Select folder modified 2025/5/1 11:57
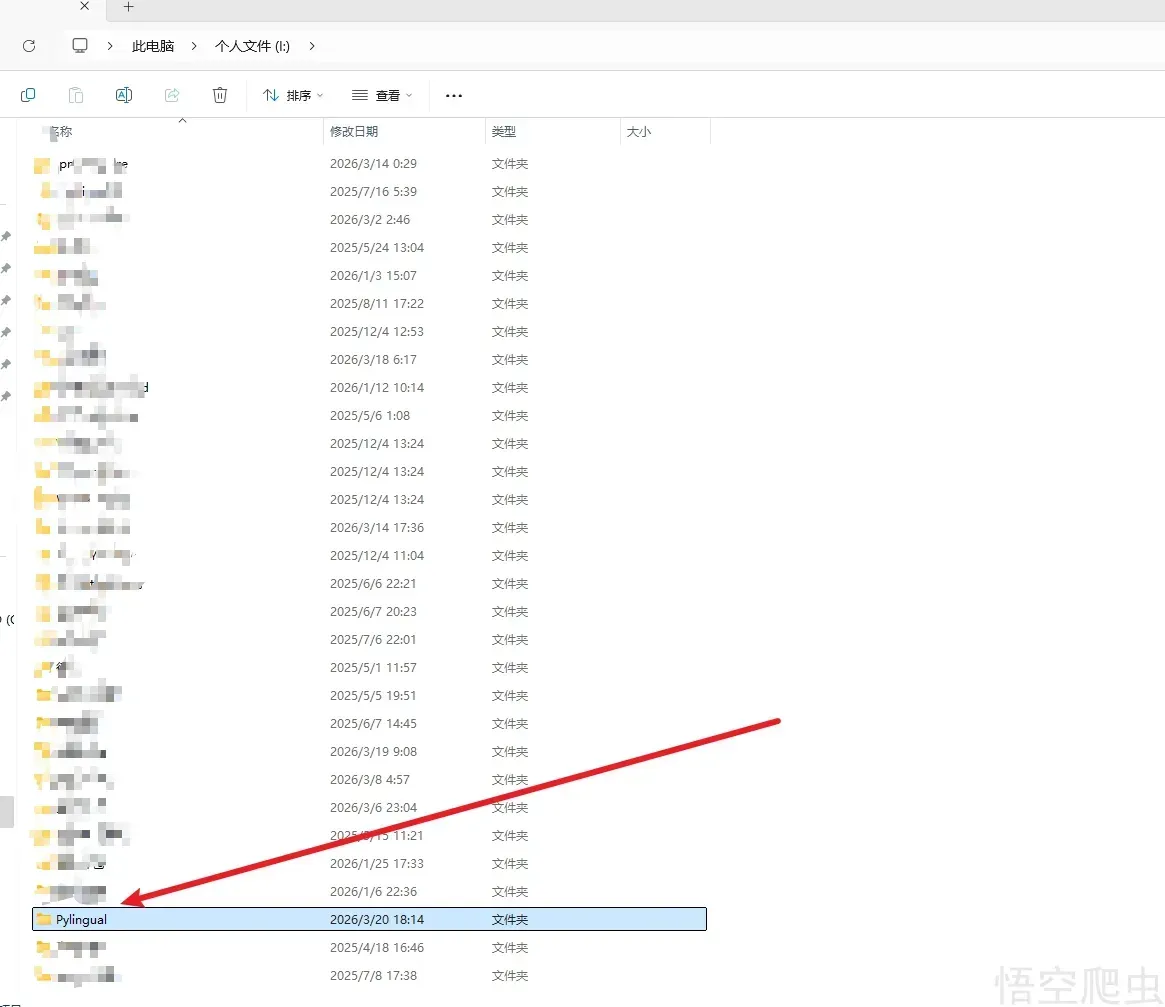The height and width of the screenshot is (1007, 1165). [x=369, y=668]
